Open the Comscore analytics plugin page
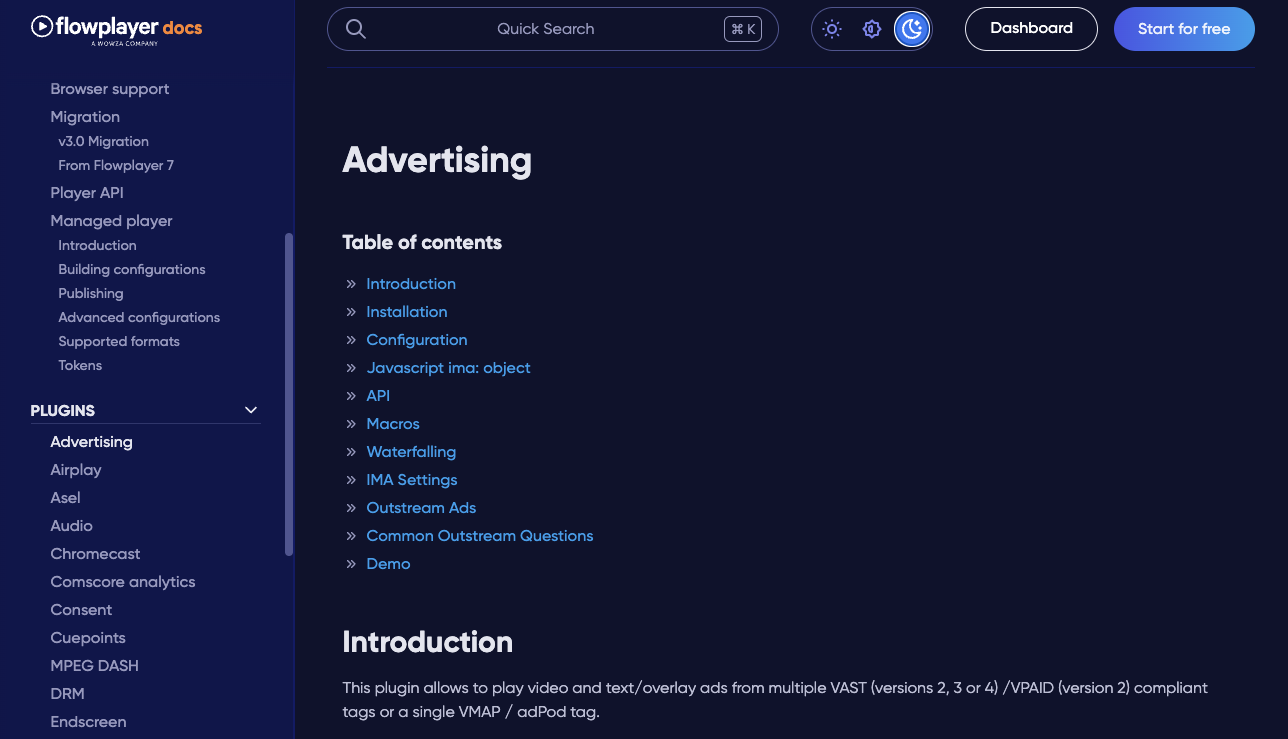1288x739 pixels. click(123, 582)
